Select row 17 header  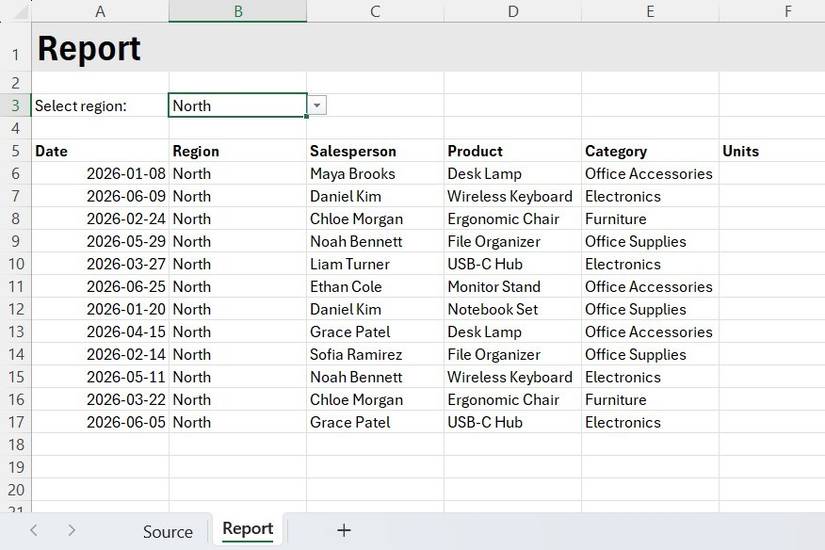[15, 422]
